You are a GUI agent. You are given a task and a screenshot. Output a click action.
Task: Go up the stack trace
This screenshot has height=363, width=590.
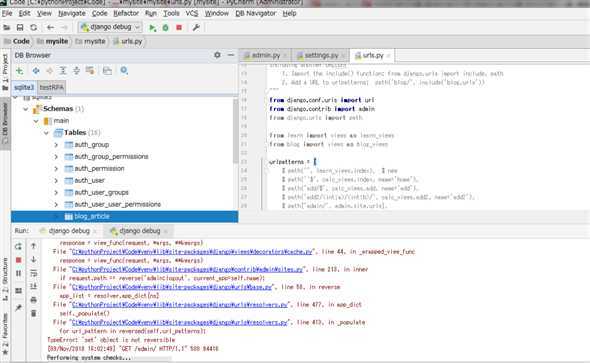pos(33,246)
